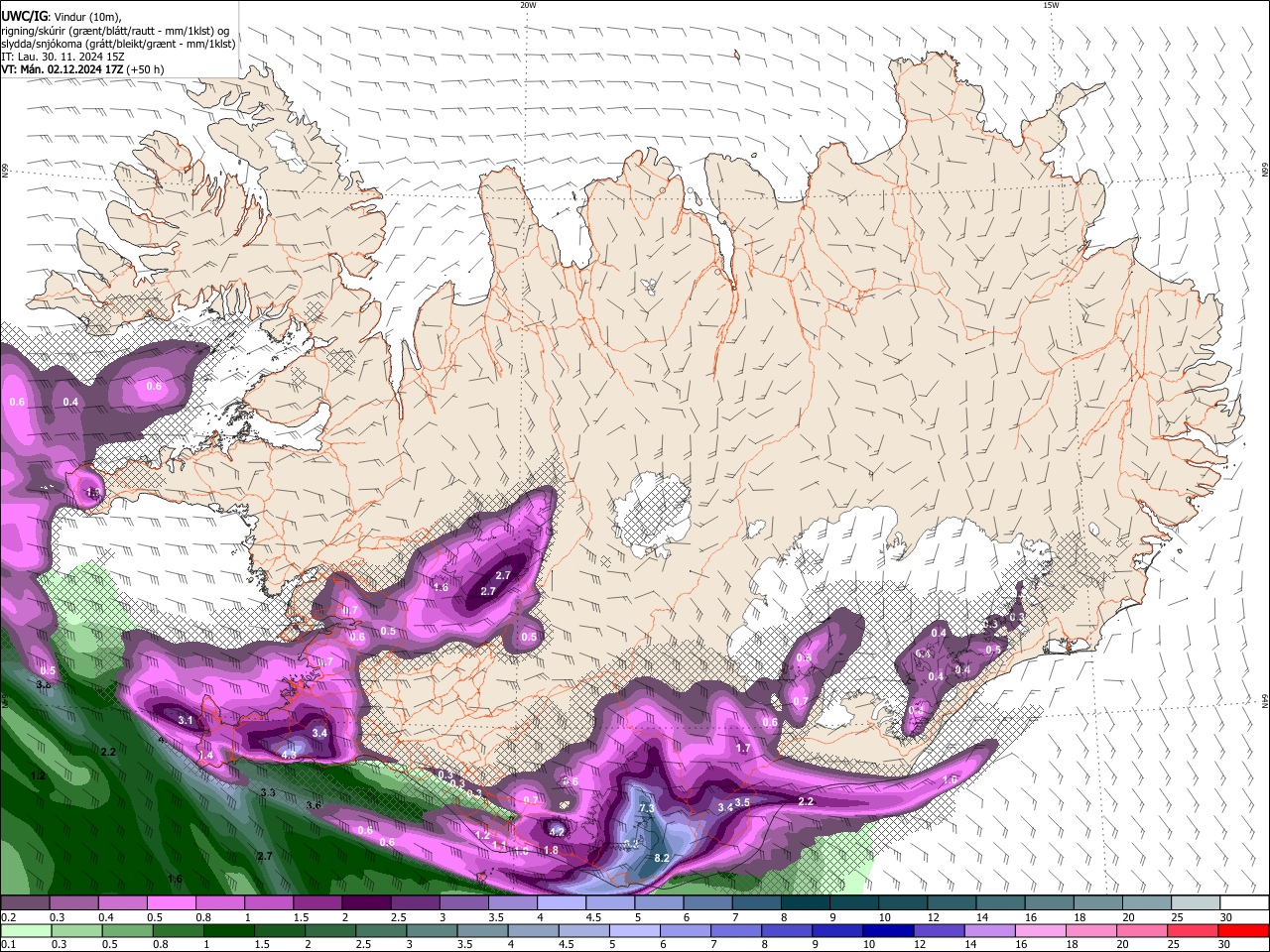Click the black '3.3' value over the green area
Viewport: 1270px width, 952px height.
[268, 793]
